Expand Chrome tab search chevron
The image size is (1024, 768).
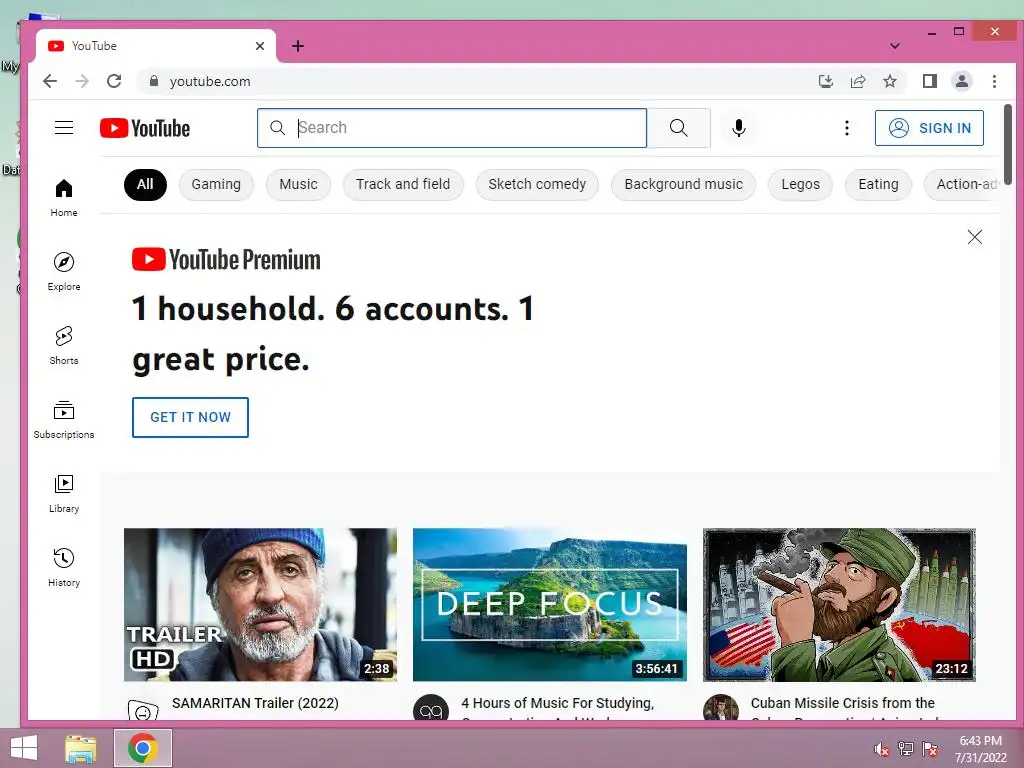[895, 46]
